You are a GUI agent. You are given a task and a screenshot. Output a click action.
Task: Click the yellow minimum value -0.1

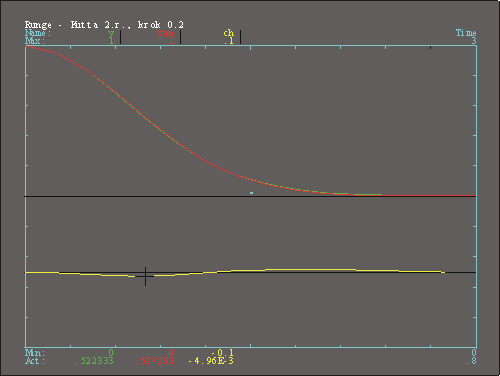tap(223, 352)
